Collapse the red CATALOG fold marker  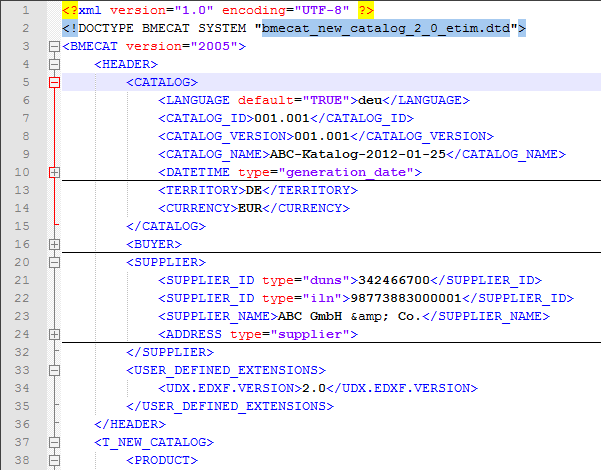pos(54,82)
